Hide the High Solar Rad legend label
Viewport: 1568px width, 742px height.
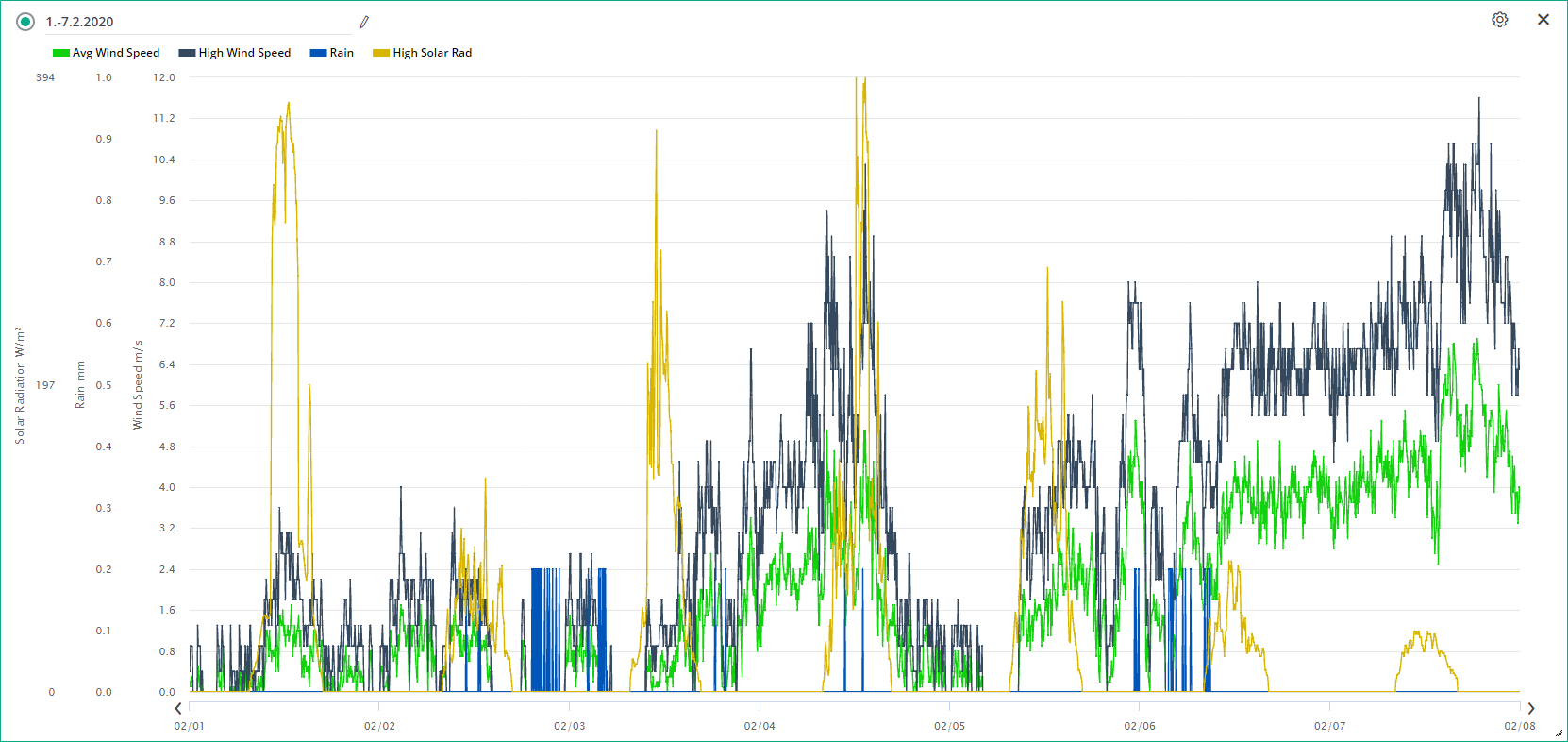pos(432,53)
